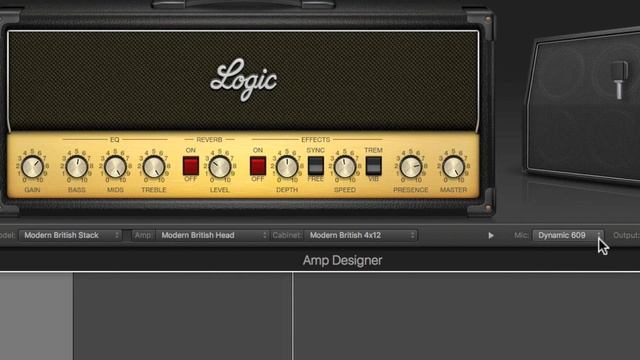Open the Cabinet dropdown Modern British 4x12
The height and width of the screenshot is (360, 640).
point(361,235)
